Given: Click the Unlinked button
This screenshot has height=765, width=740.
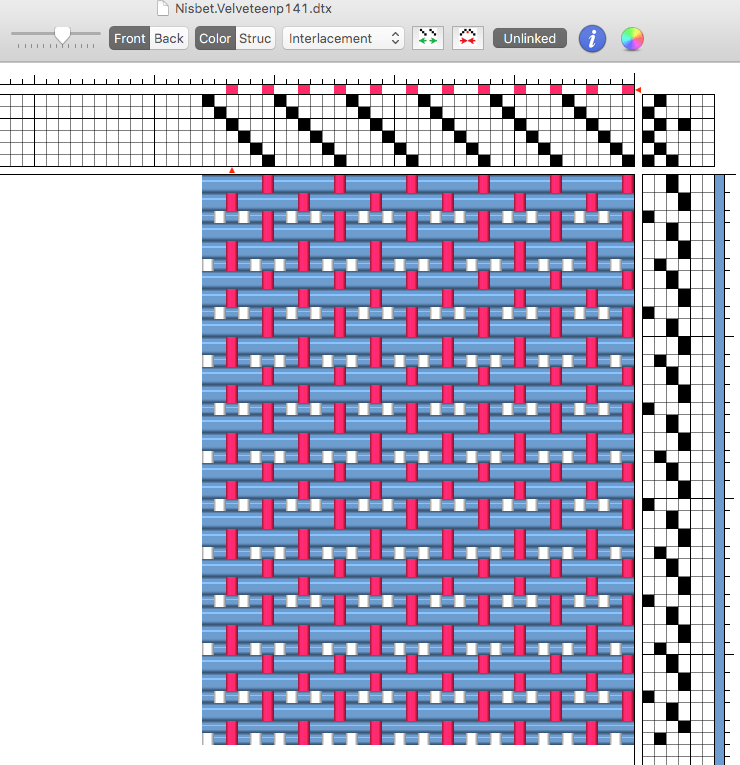Looking at the screenshot, I should click(529, 38).
